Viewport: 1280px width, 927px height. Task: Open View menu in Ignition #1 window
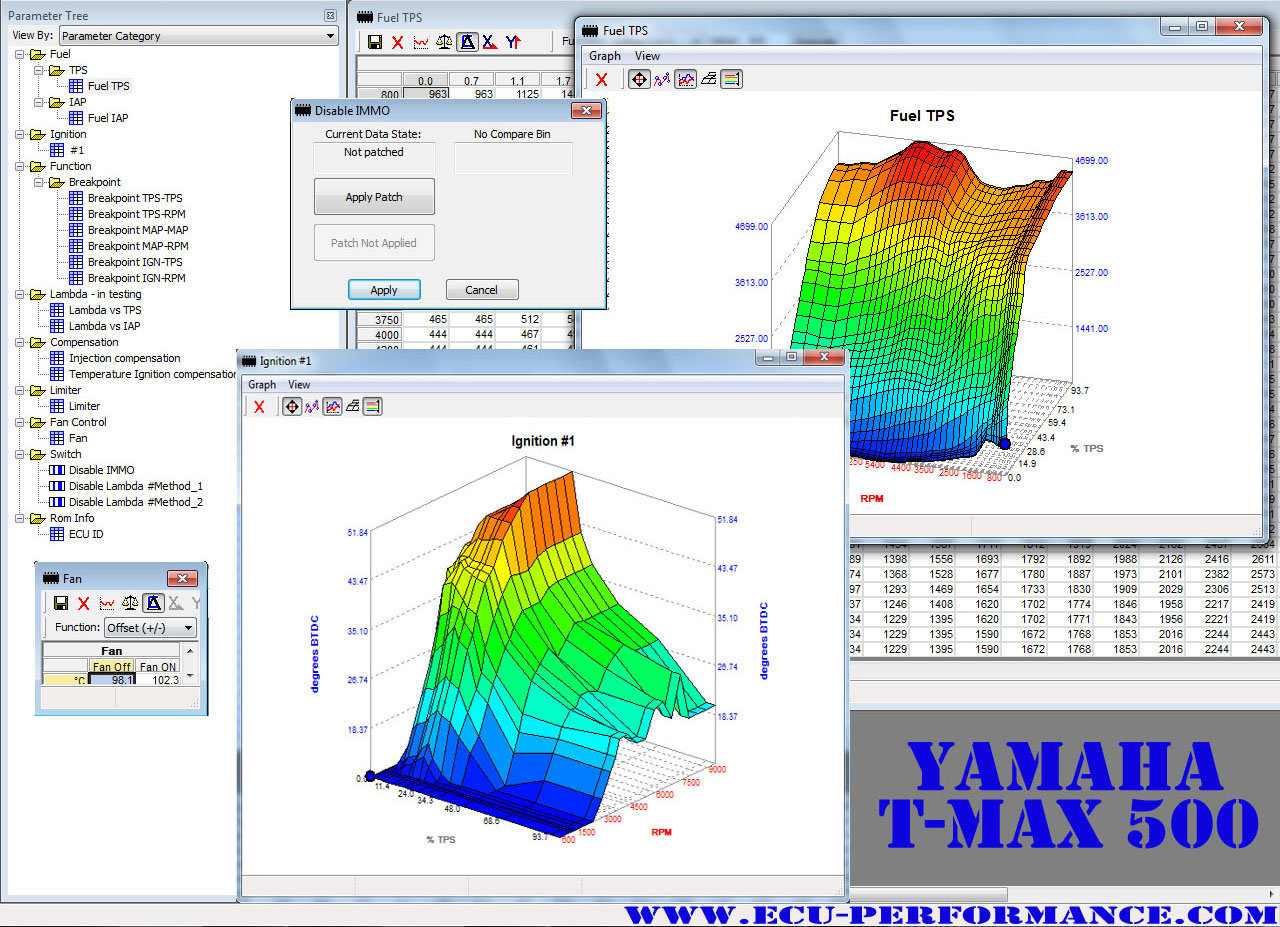pyautogui.click(x=299, y=384)
